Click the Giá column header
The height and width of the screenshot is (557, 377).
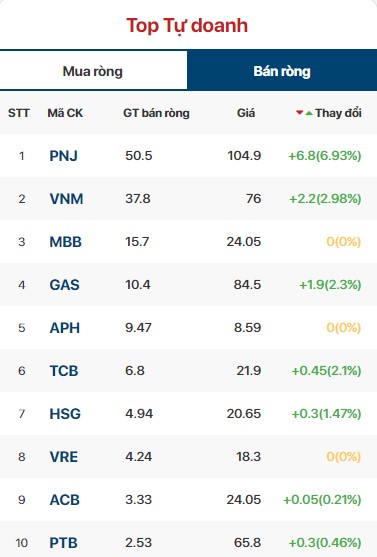point(246,113)
